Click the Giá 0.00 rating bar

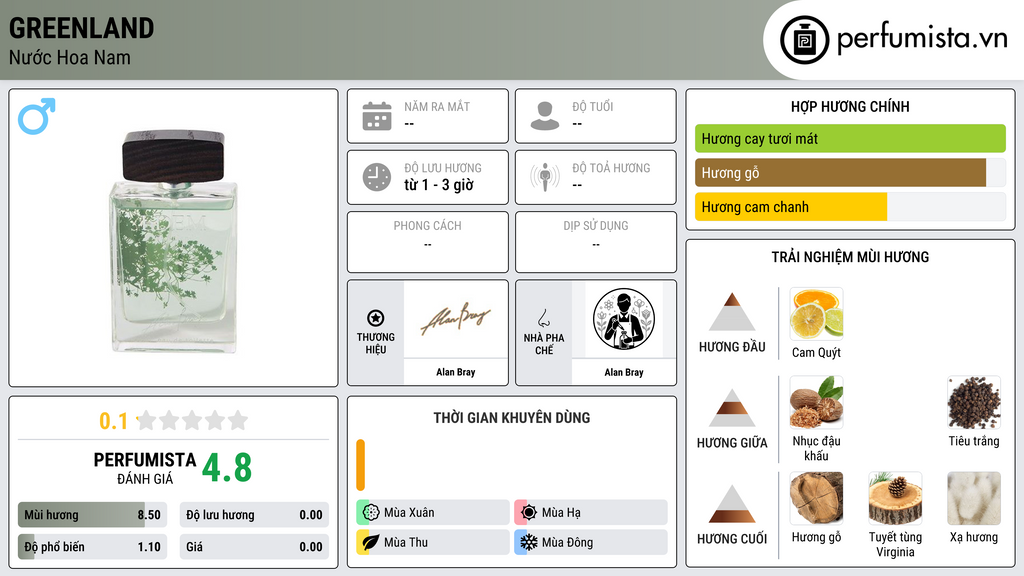(x=254, y=547)
